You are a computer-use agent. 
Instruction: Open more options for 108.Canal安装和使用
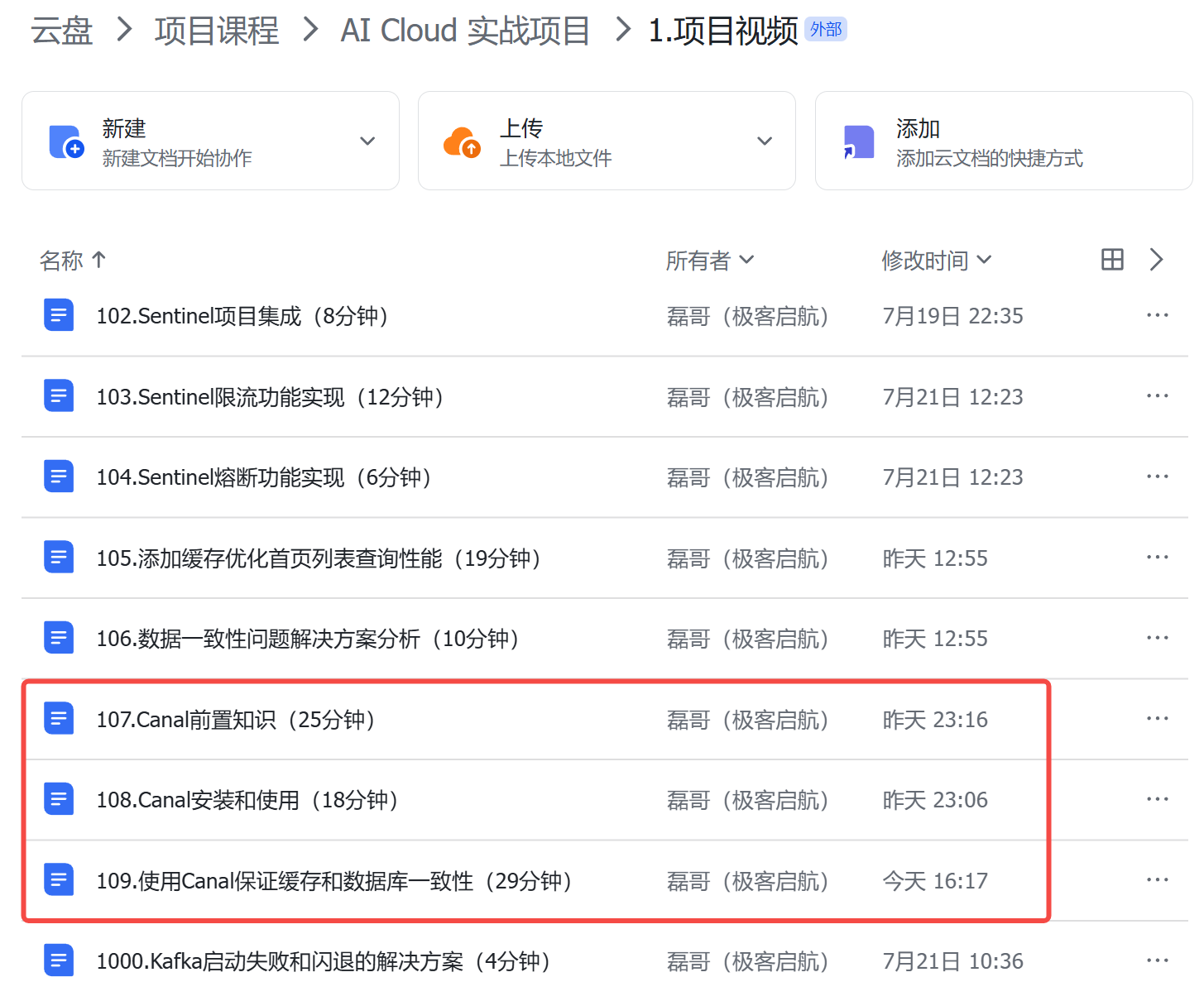click(x=1158, y=799)
